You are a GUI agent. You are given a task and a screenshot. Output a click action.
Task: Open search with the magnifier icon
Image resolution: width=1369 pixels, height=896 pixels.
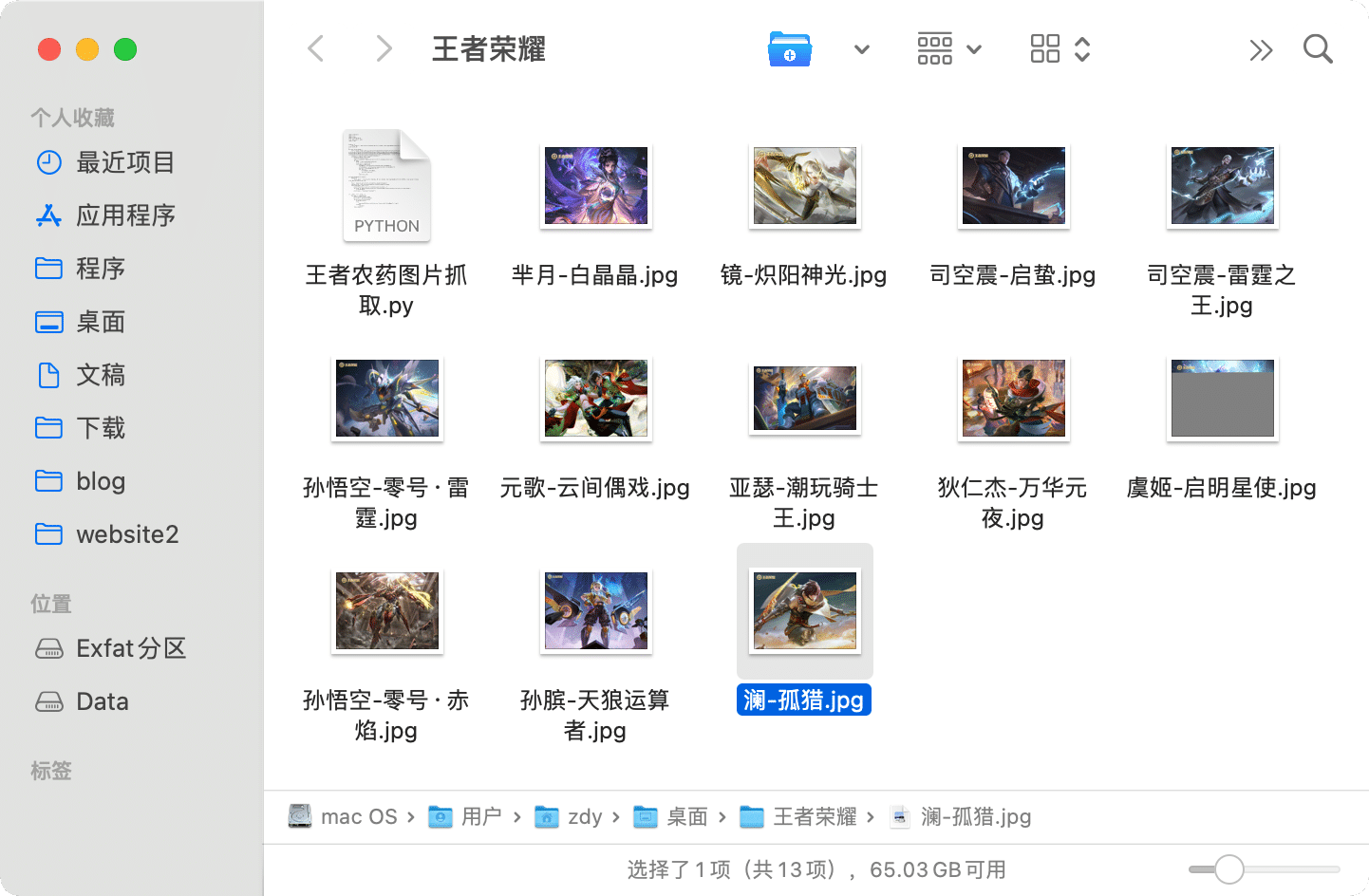(1318, 48)
